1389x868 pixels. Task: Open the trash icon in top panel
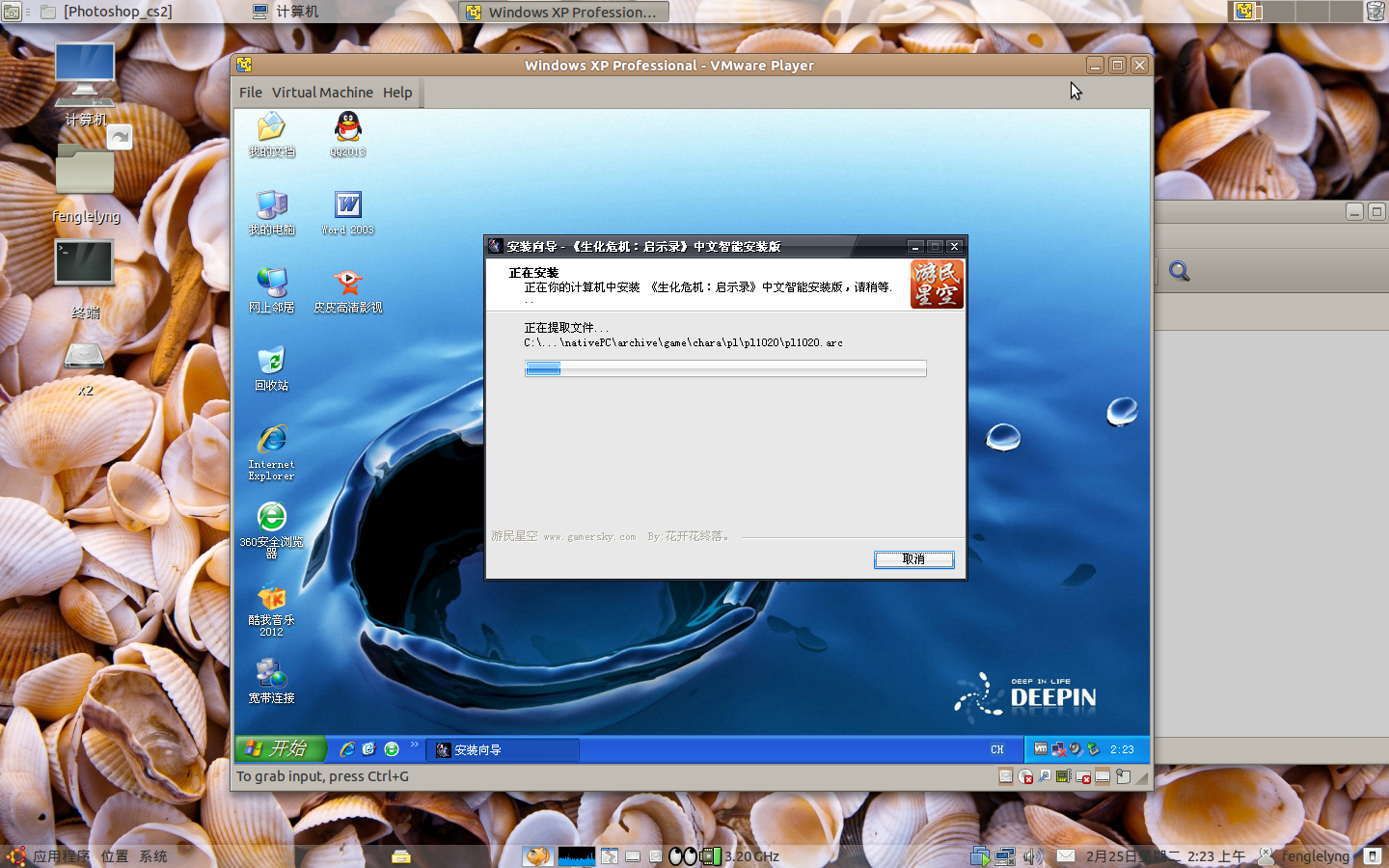[x=1375, y=12]
